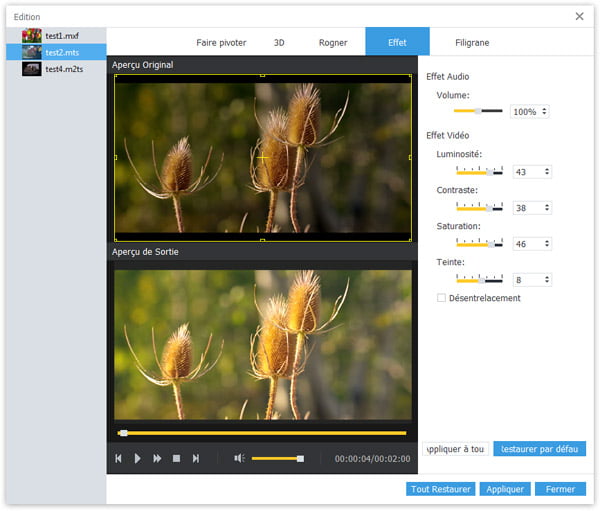Open the Rogner tab
The height and width of the screenshot is (511, 600).
click(x=333, y=43)
